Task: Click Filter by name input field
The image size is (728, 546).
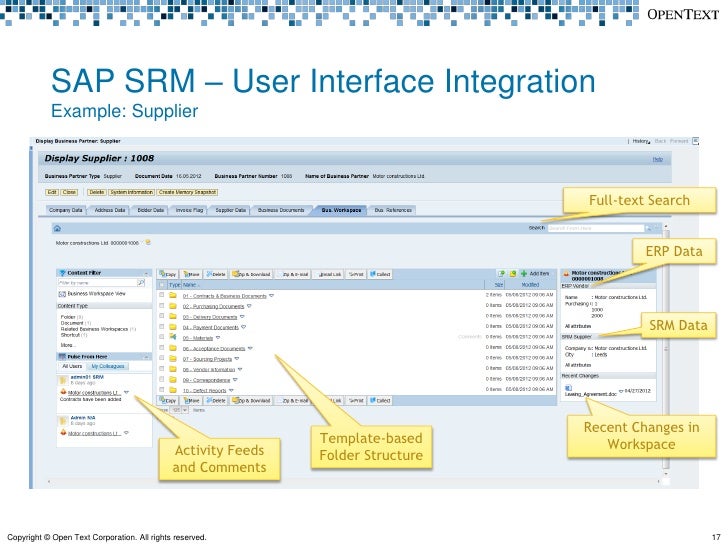Action: pyautogui.click(x=98, y=282)
